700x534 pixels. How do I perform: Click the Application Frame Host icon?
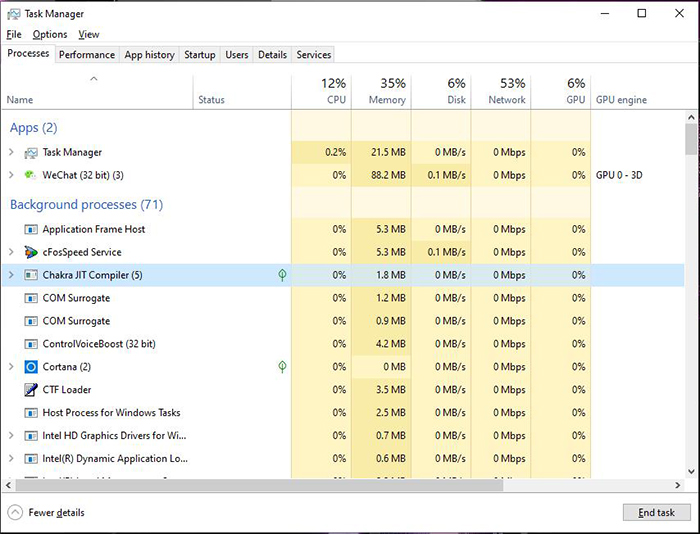point(31,229)
